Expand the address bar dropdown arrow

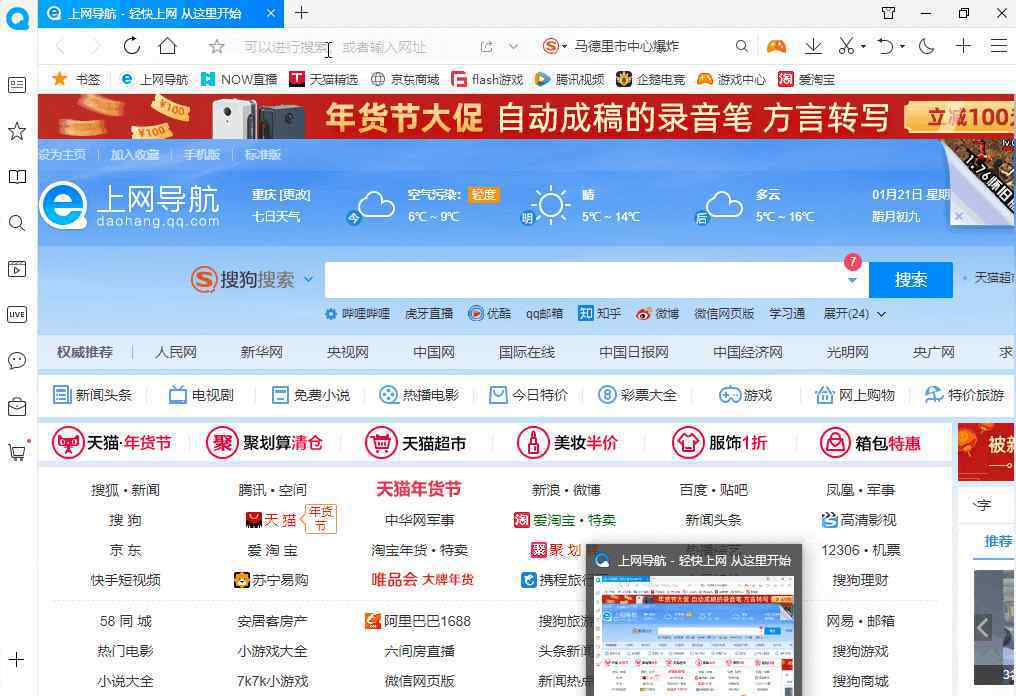pos(513,47)
